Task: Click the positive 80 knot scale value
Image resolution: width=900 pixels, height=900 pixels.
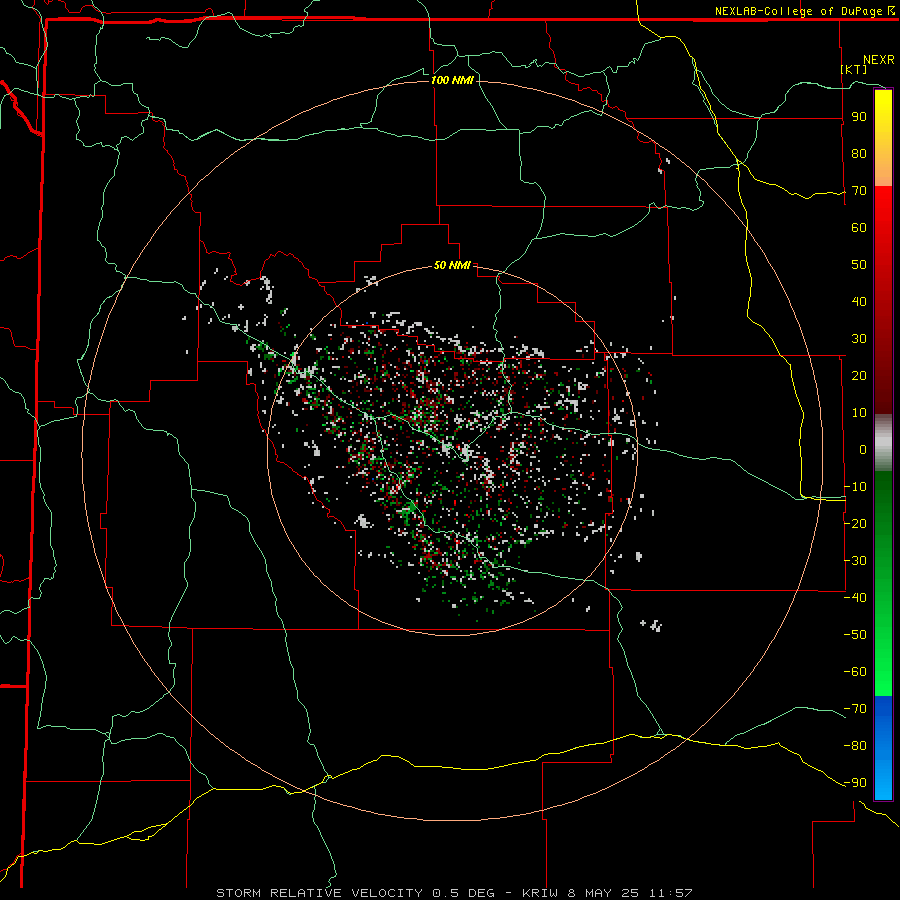Action: (859, 153)
